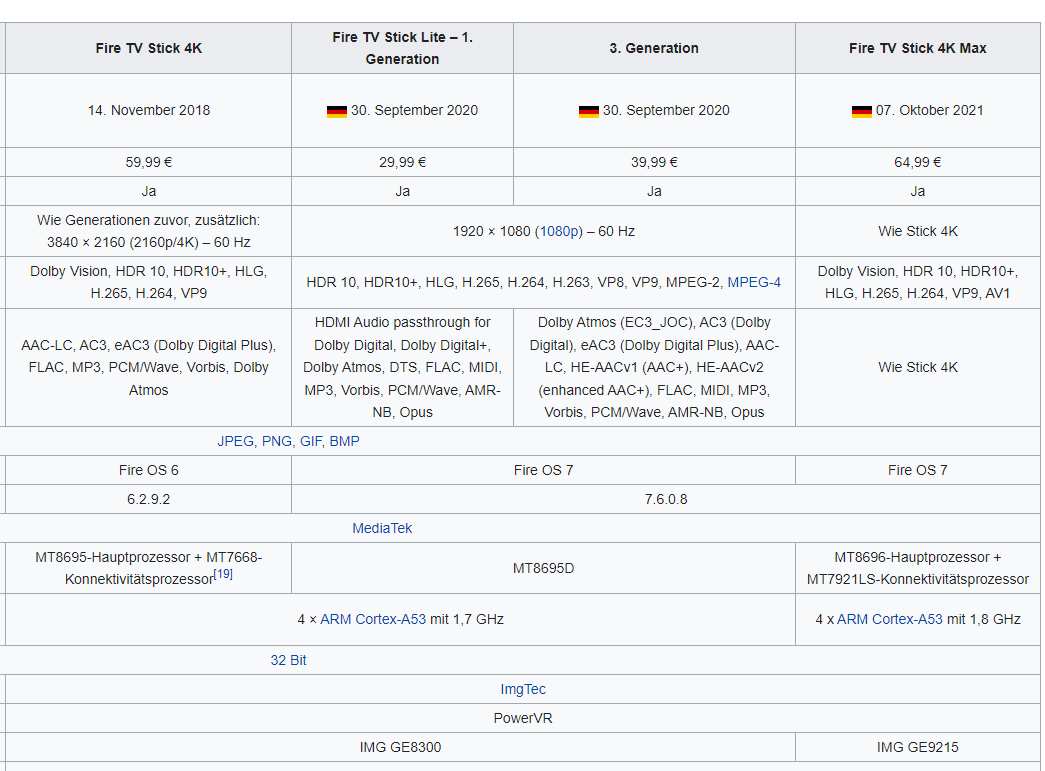Click the 14. November 2018 date cell
Image resolution: width=1045 pixels, height=771 pixels.
pyautogui.click(x=149, y=111)
